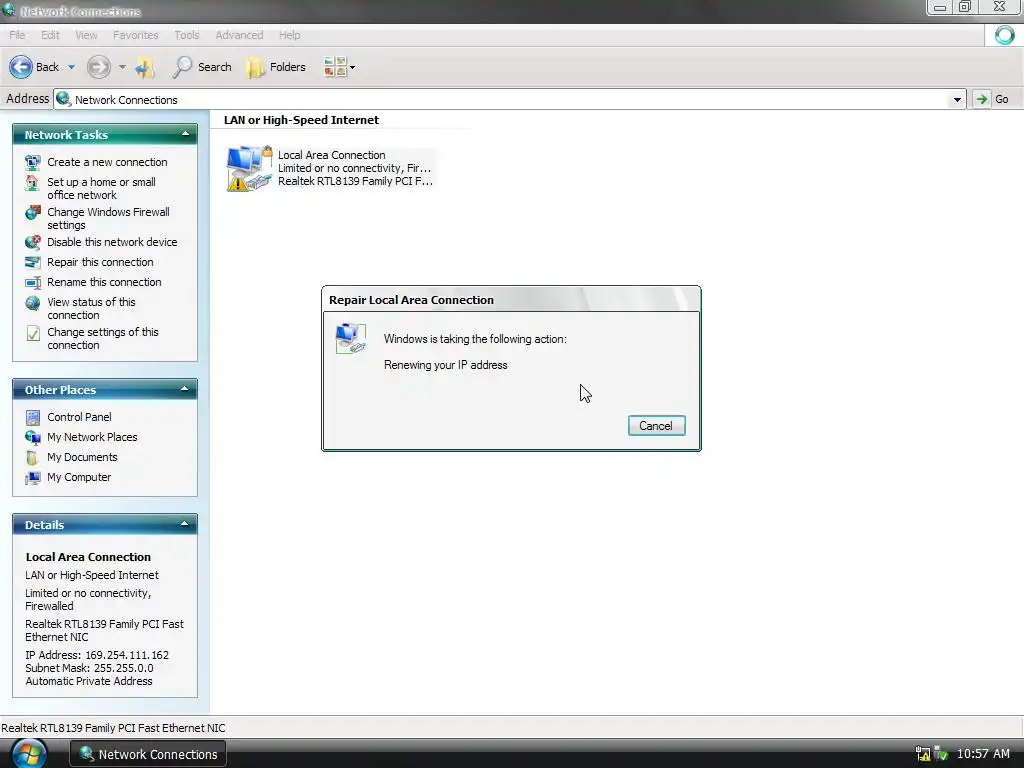
Task: Click the Forward arrow icon
Action: (x=99, y=67)
